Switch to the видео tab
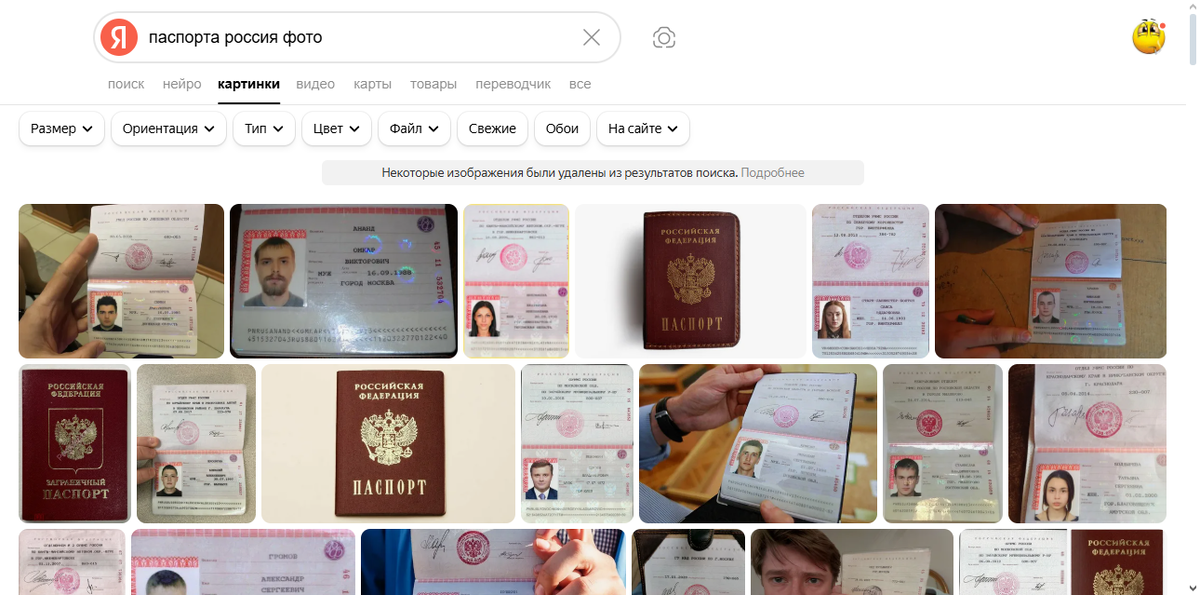 315,84
